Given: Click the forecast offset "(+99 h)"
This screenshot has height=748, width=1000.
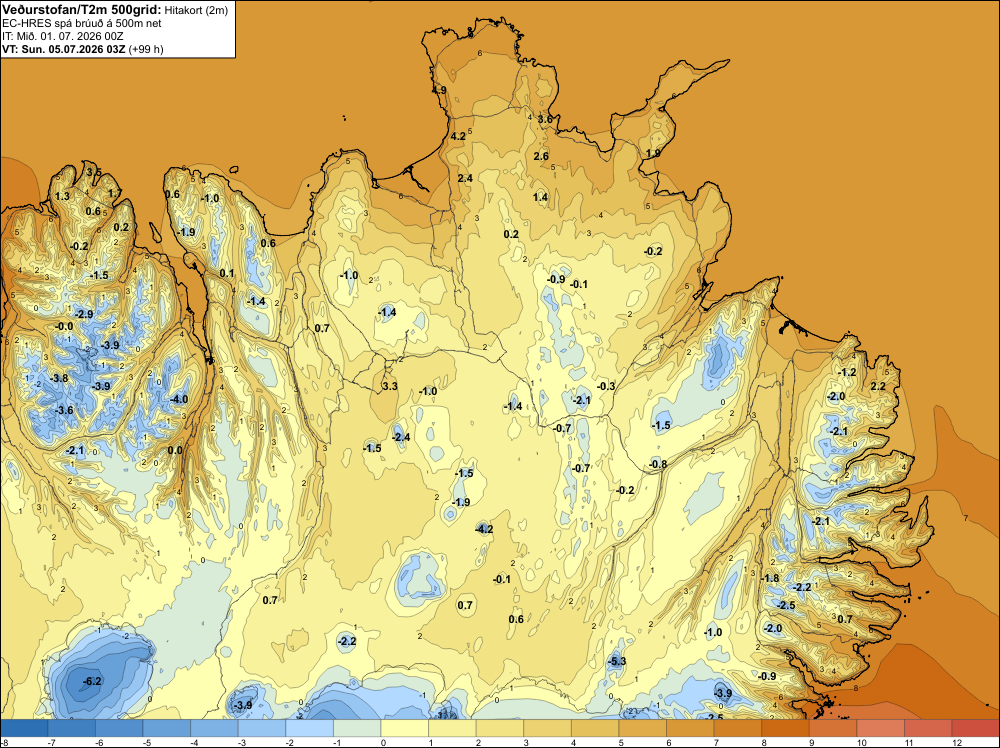Looking at the screenshot, I should tap(146, 49).
